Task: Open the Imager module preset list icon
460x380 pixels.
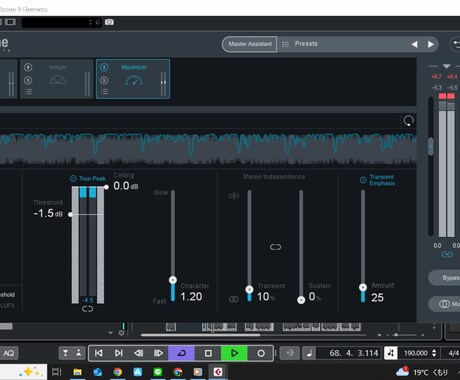Action: click(28, 92)
